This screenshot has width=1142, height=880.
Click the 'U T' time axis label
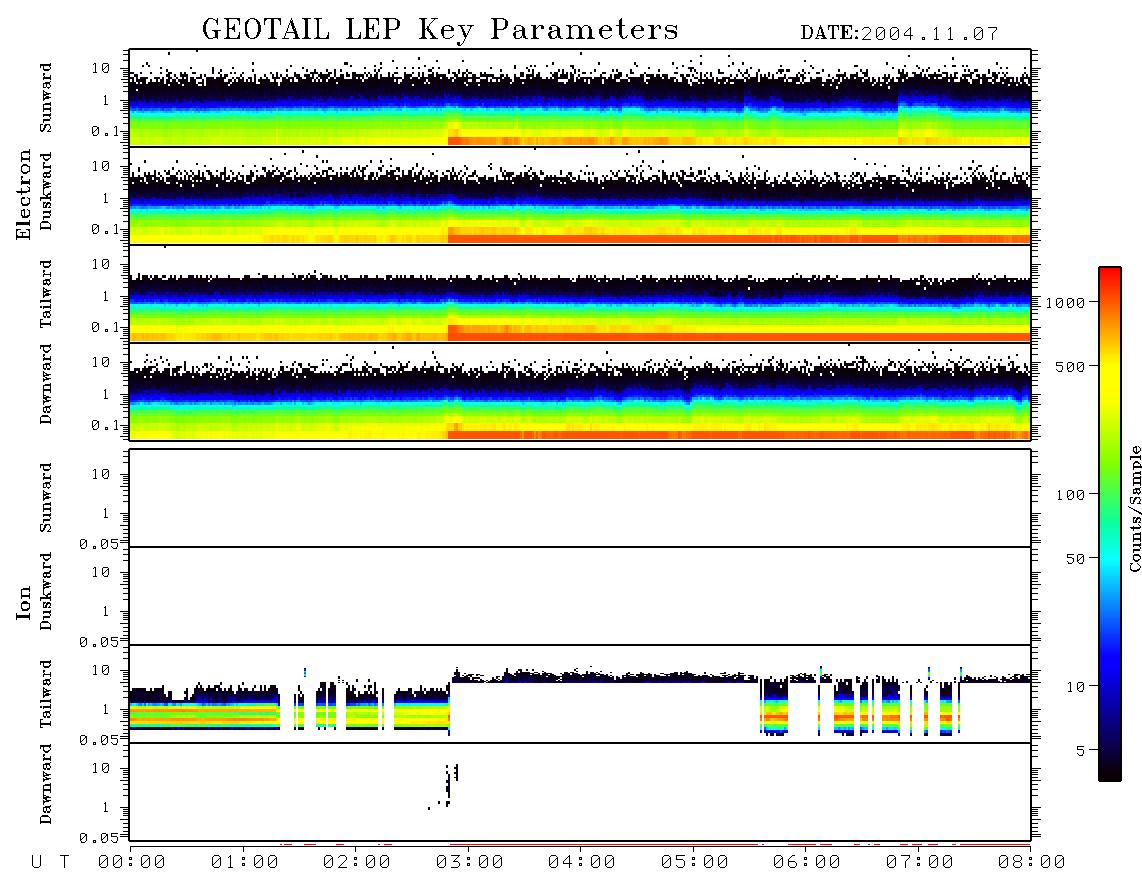pyautogui.click(x=50, y=862)
